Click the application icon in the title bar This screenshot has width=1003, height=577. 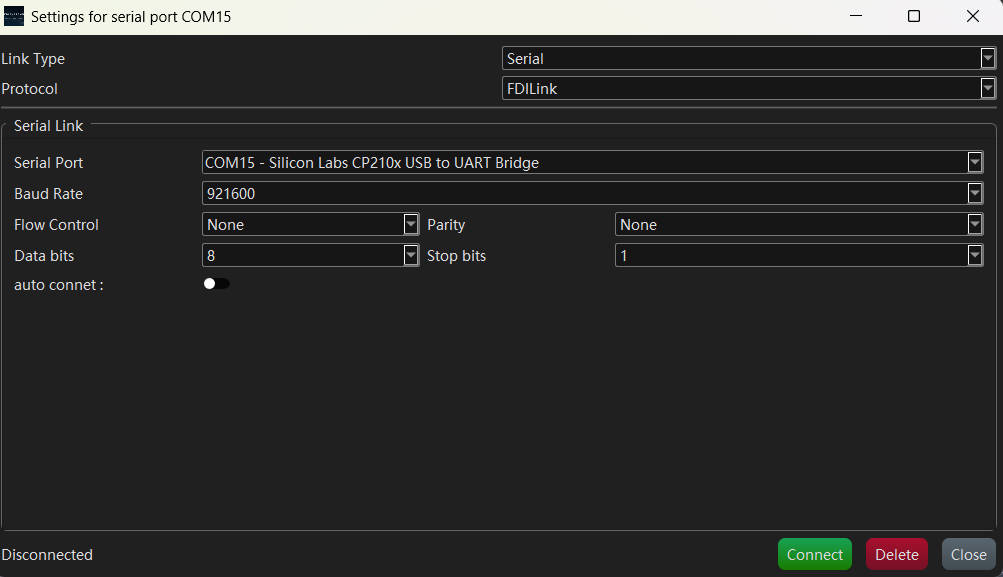(14, 17)
